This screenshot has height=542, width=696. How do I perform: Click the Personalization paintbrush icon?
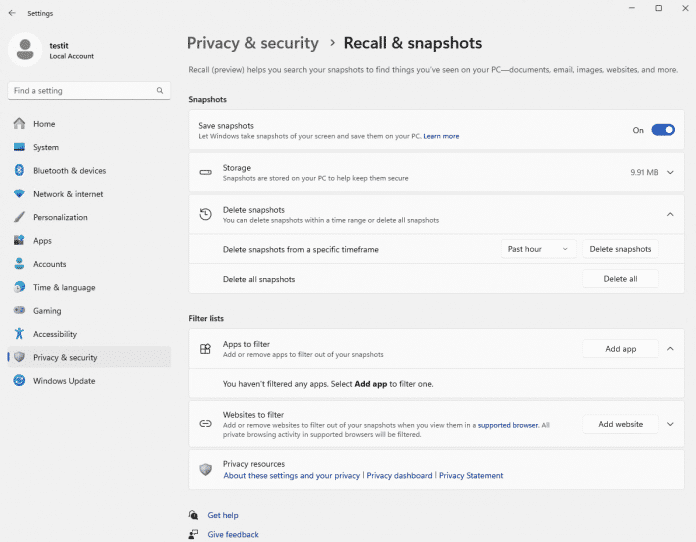[x=18, y=217]
